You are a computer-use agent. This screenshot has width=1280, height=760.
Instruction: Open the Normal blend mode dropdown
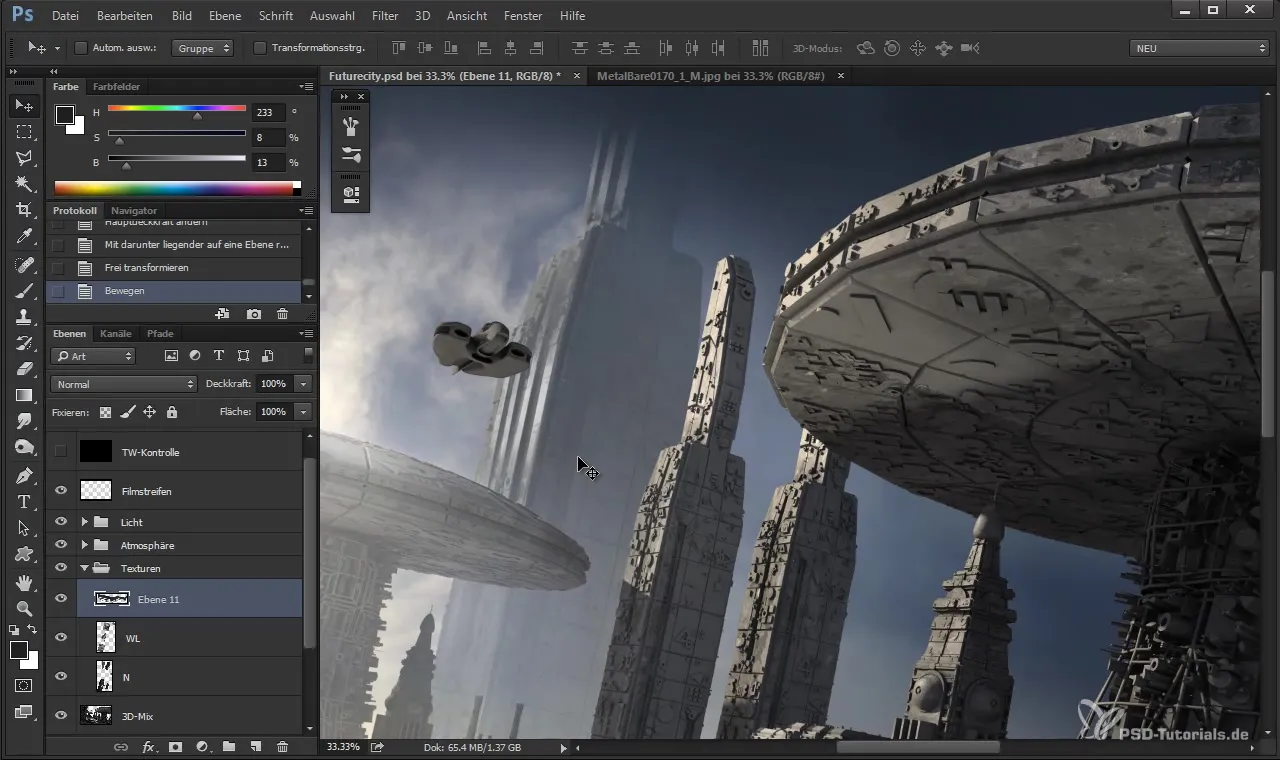coord(124,384)
